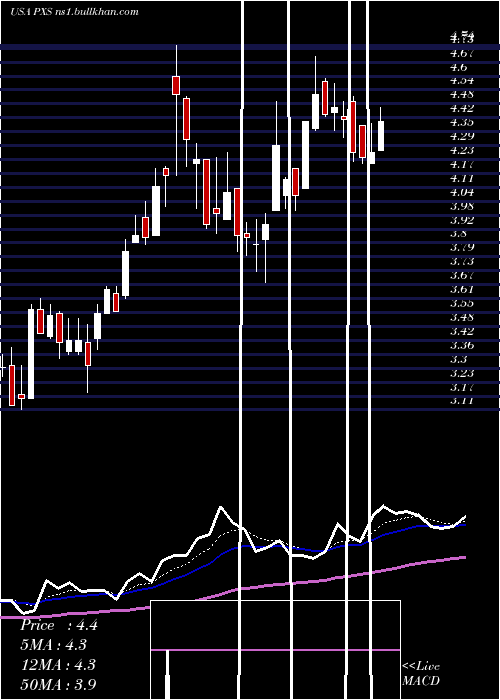The width and height of the screenshot is (500, 700).
Task: Click the 3.79 price axis label
Action: [462, 247]
